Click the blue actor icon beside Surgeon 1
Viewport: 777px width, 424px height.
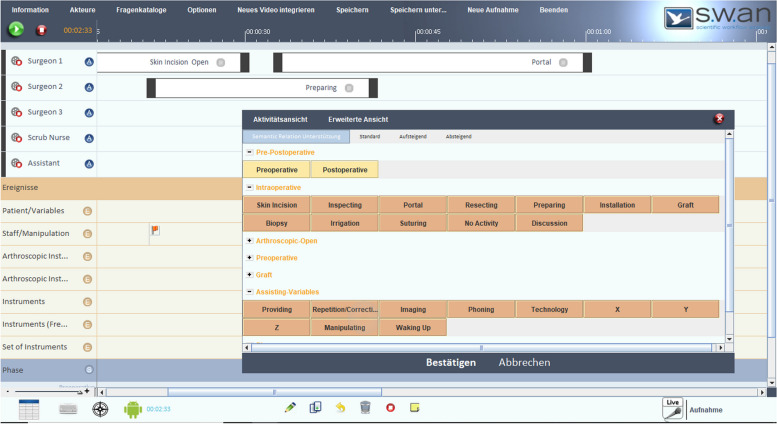(x=89, y=62)
